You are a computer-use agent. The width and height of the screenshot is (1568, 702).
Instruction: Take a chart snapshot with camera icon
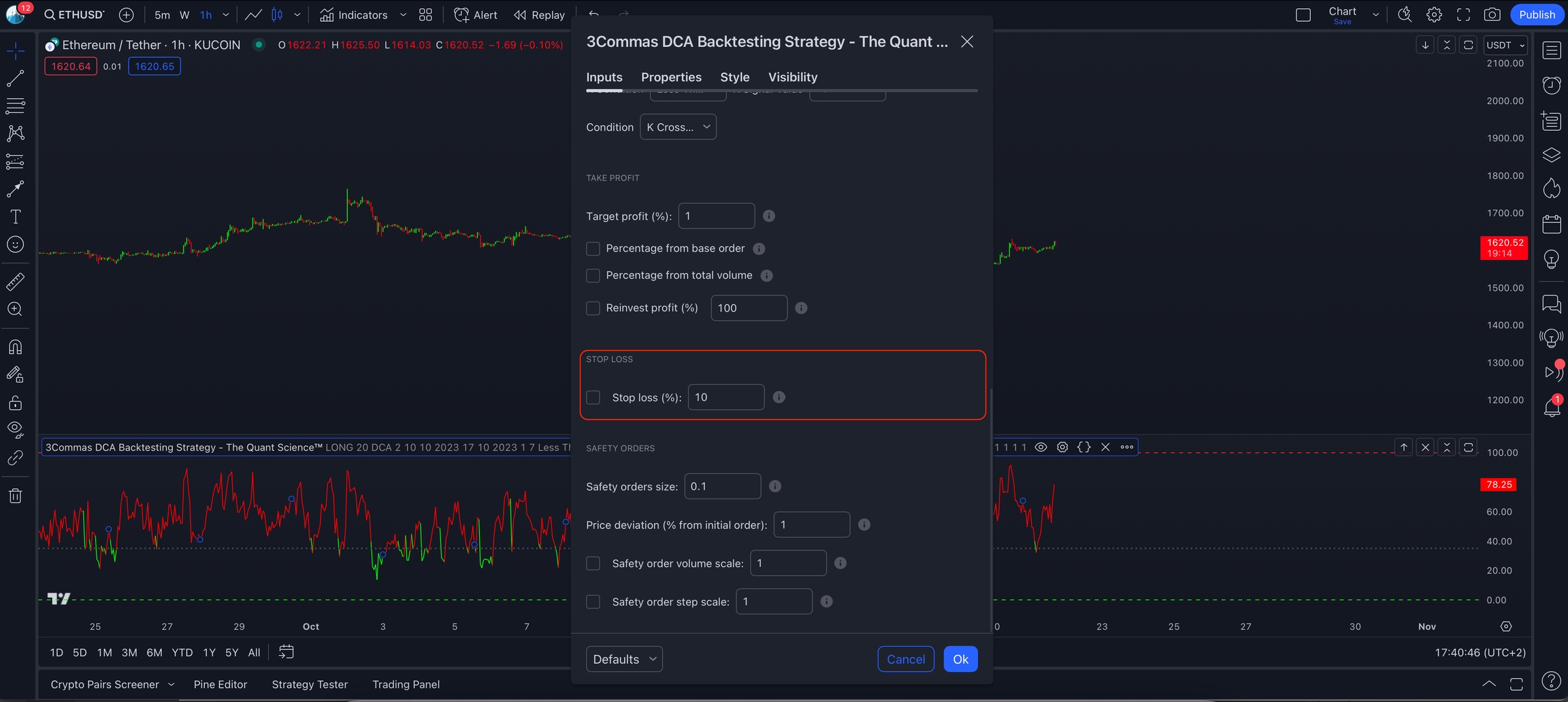point(1492,15)
